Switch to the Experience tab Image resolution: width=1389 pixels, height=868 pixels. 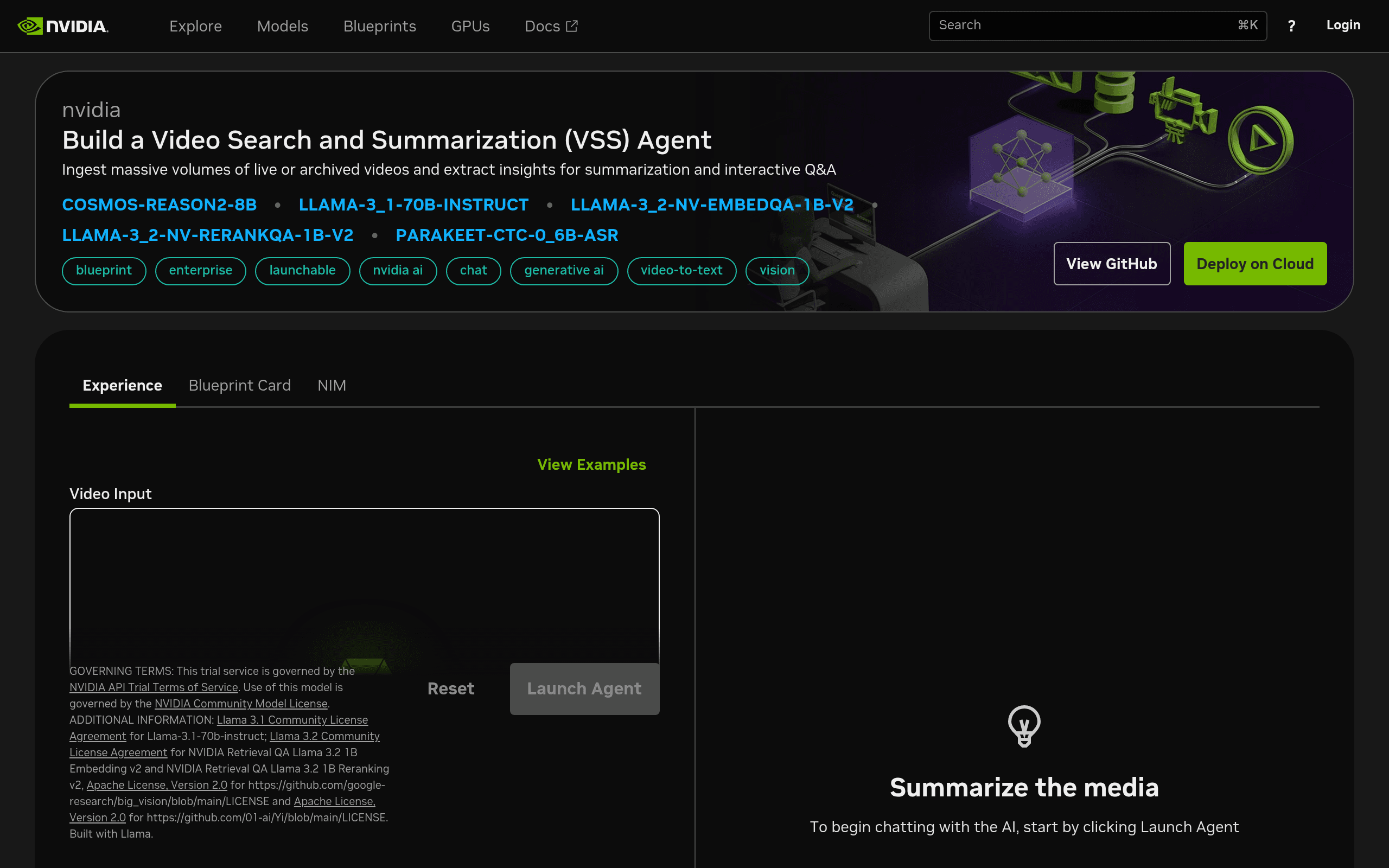(x=122, y=385)
